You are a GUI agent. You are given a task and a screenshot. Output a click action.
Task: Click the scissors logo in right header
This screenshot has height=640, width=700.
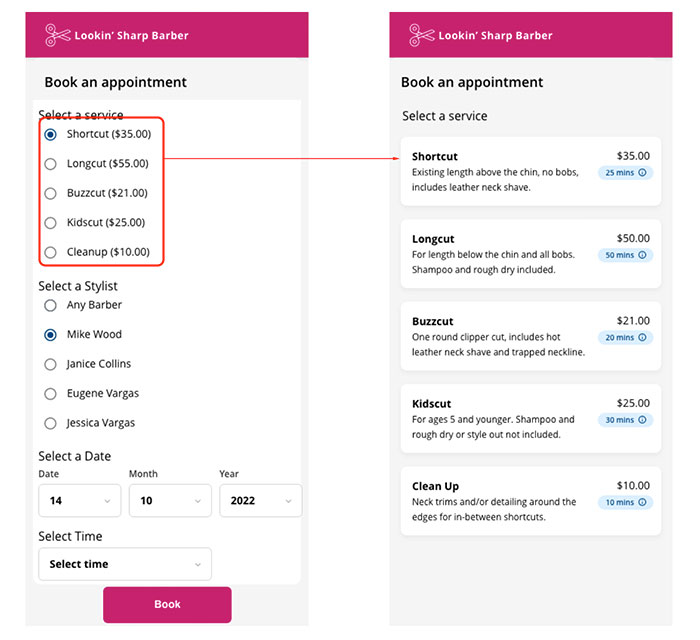pos(421,35)
